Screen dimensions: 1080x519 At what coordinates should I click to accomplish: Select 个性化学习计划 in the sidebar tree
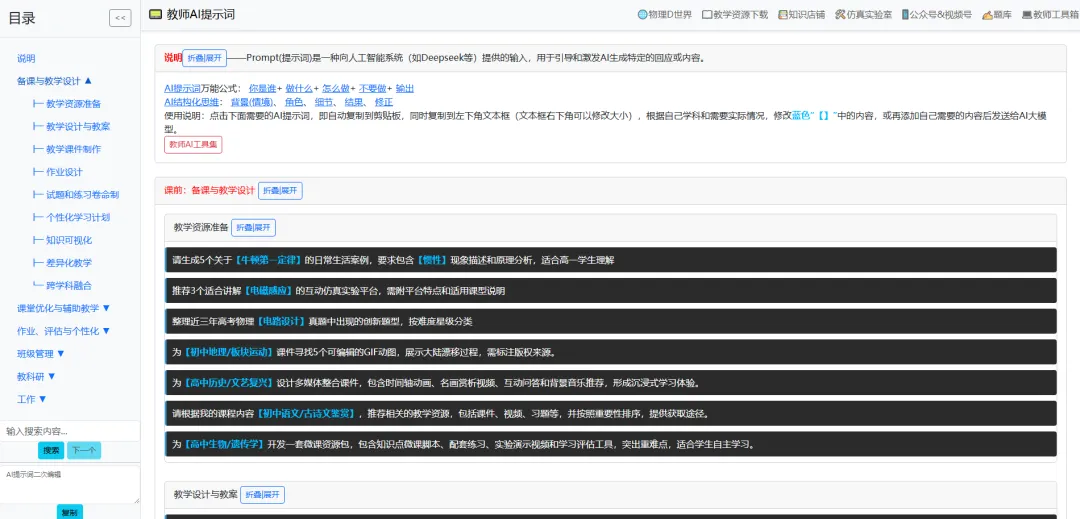tap(72, 218)
